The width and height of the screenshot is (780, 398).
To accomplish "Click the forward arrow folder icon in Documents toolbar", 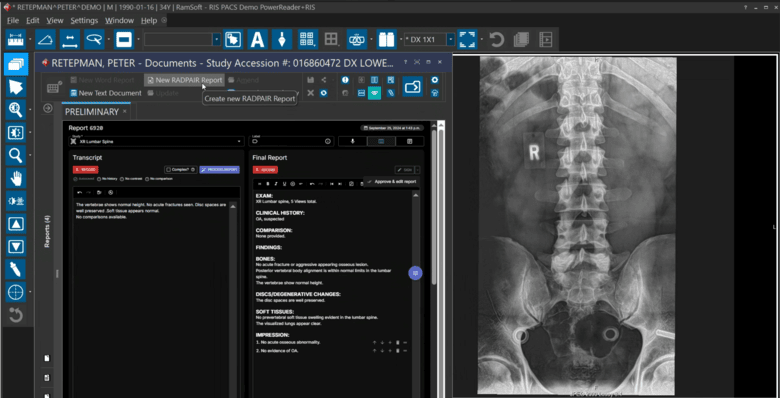I will pos(412,87).
